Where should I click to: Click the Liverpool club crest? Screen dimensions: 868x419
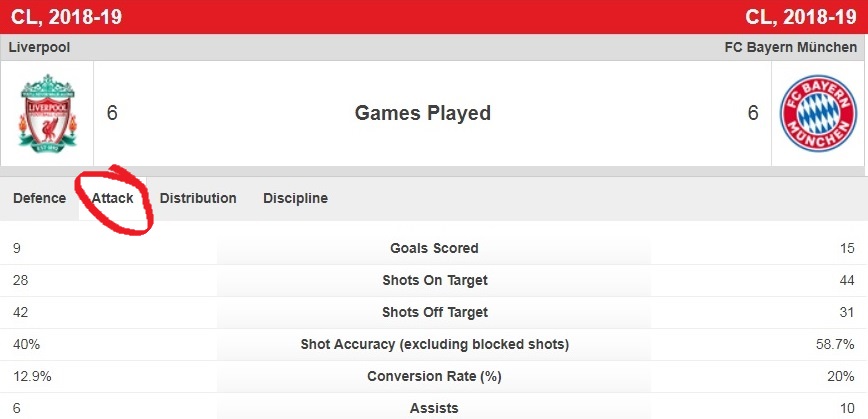click(47, 113)
